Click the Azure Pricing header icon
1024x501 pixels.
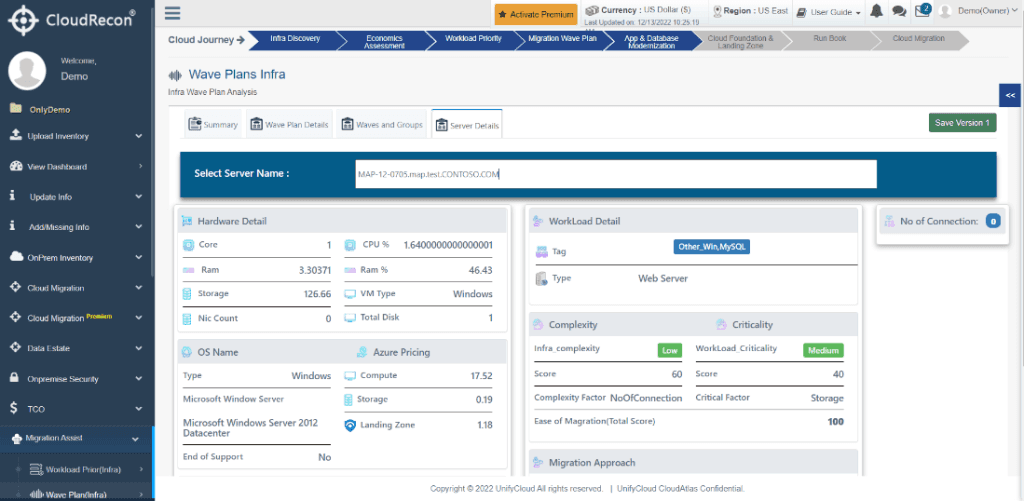coord(362,352)
